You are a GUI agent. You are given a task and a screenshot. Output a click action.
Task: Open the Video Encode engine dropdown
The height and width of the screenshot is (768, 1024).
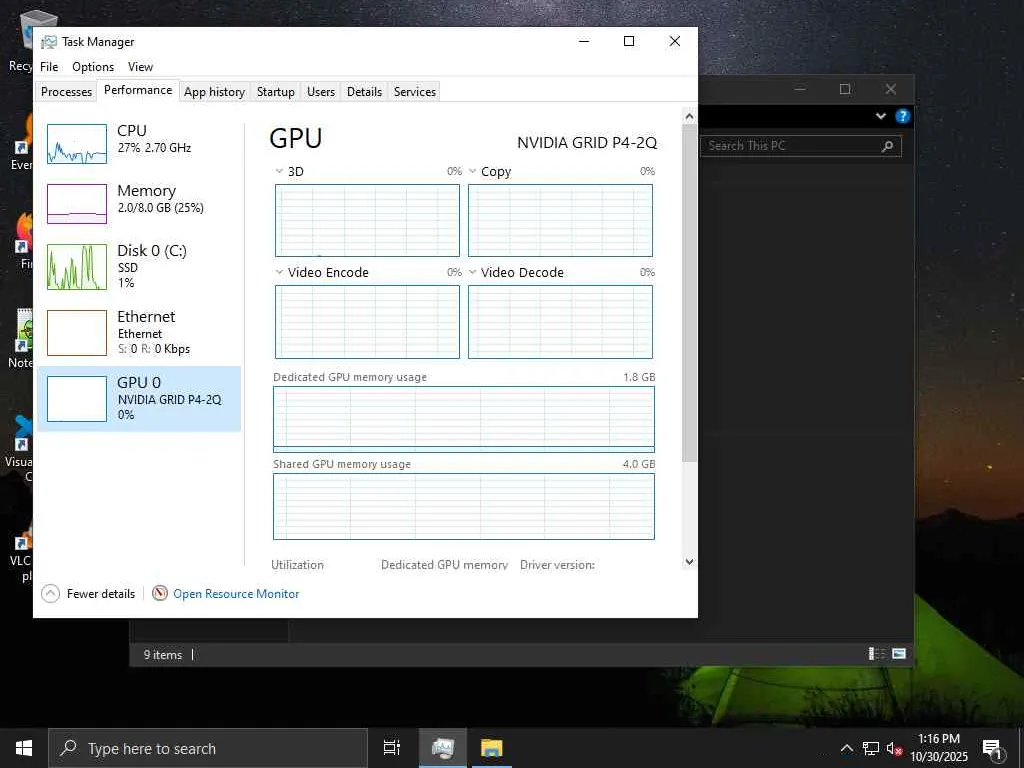tap(280, 272)
